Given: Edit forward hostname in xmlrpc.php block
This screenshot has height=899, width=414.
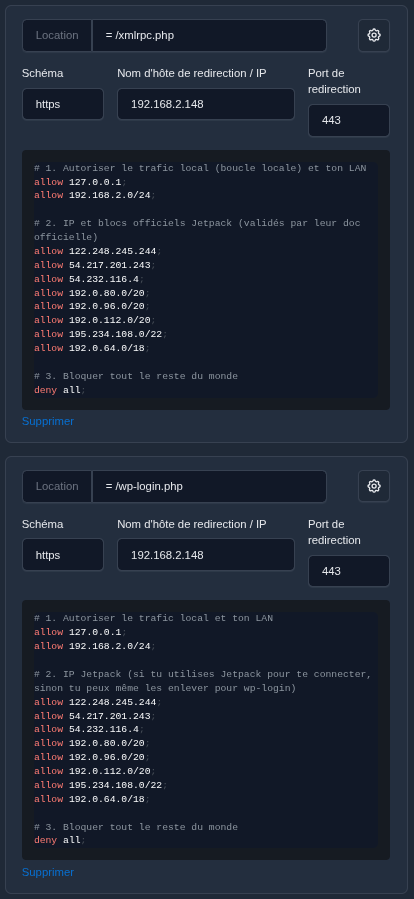Looking at the screenshot, I should (x=206, y=104).
